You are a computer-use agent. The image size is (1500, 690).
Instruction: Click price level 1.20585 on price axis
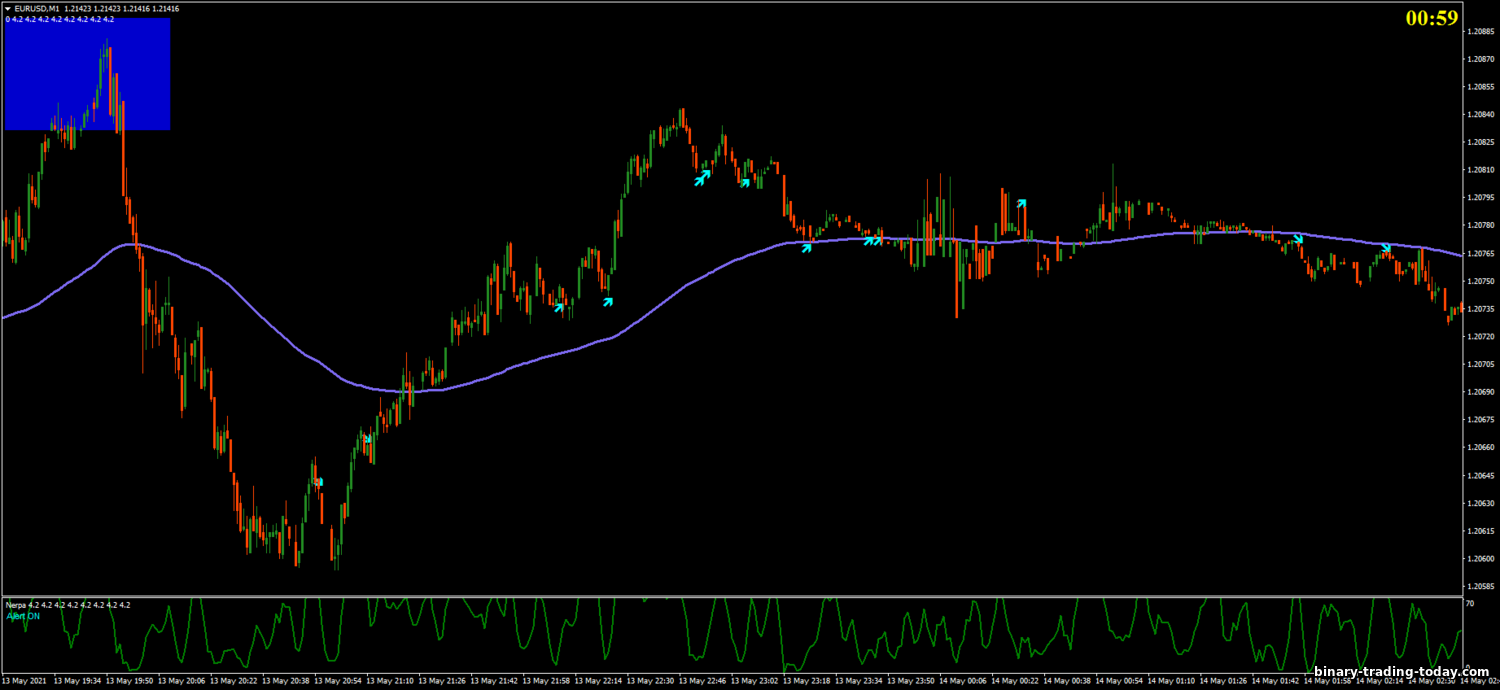click(1479, 587)
